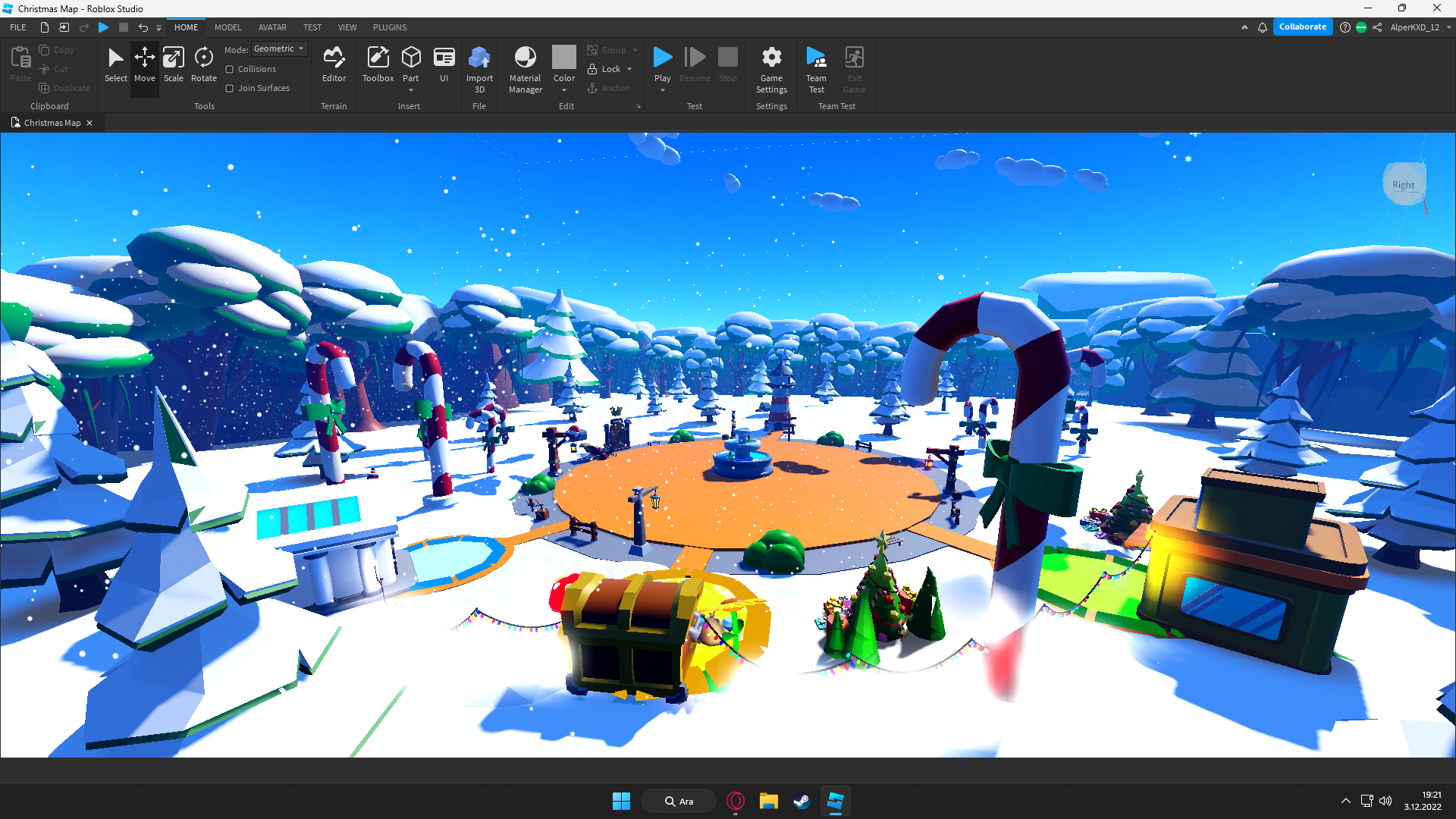This screenshot has width=1456, height=819.
Task: Open the Material Manager
Action: pos(525,69)
